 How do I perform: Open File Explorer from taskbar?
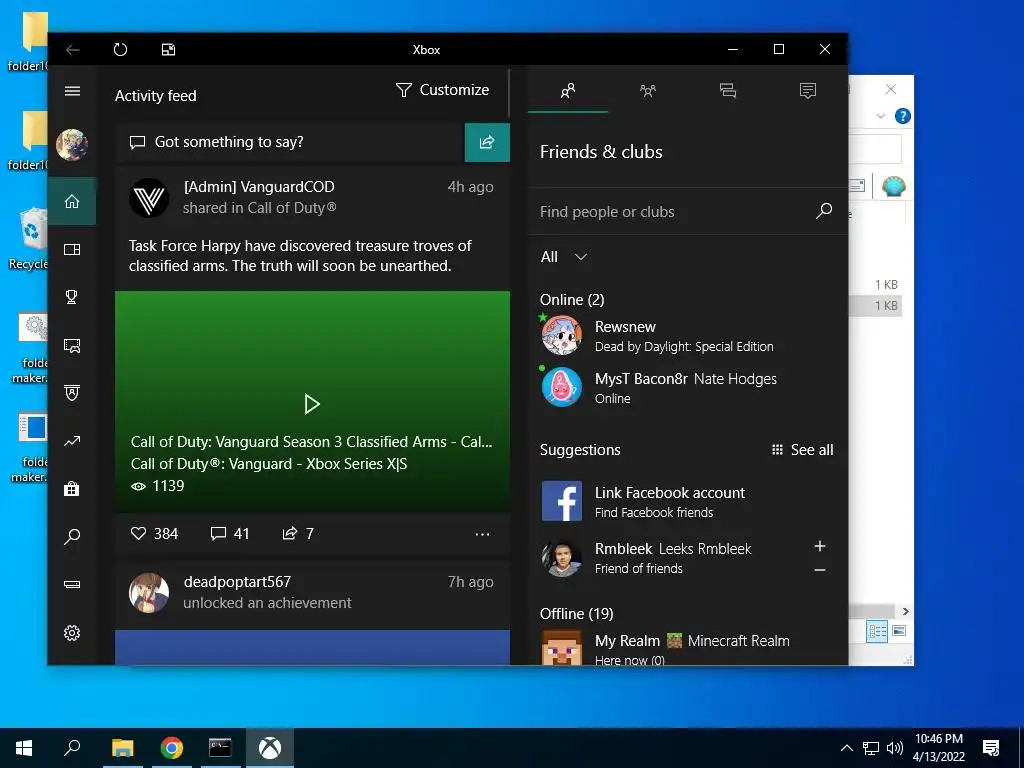[x=122, y=748]
